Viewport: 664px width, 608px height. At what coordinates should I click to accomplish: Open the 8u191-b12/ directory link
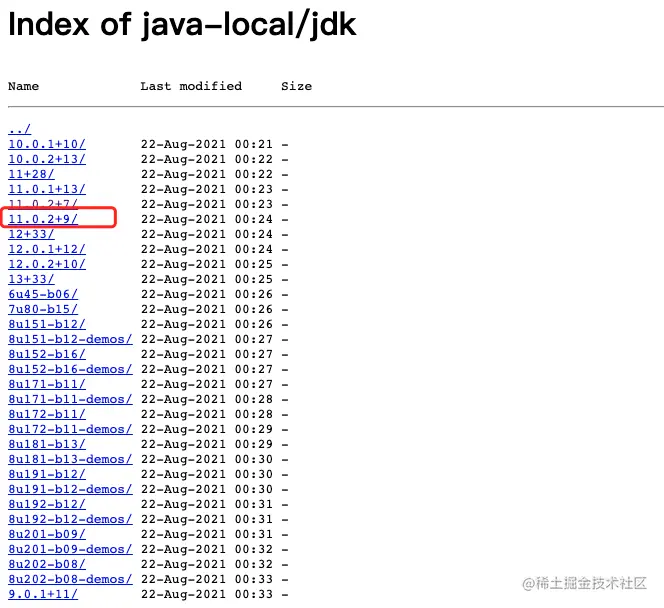point(47,474)
